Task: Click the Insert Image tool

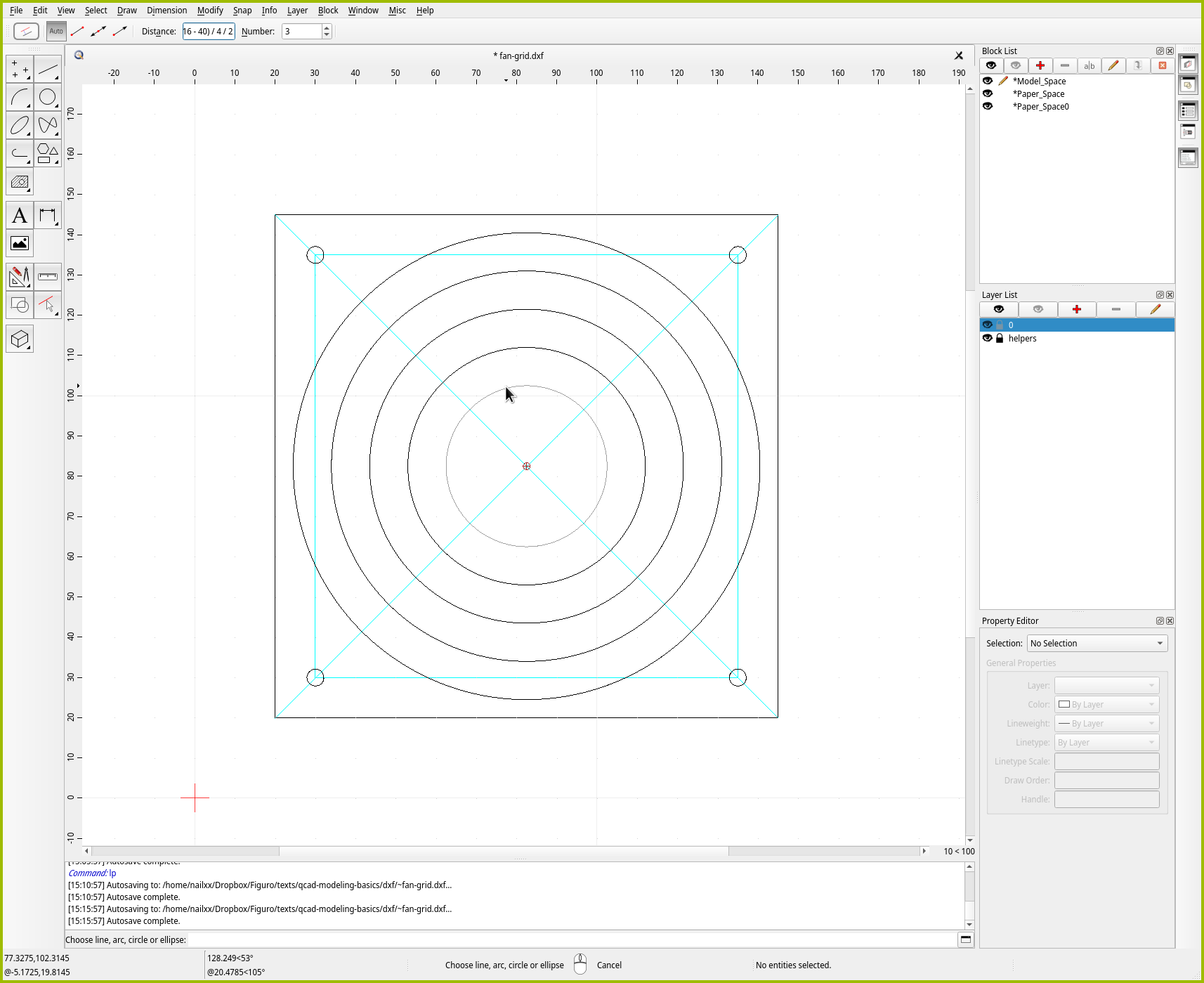Action: point(20,244)
